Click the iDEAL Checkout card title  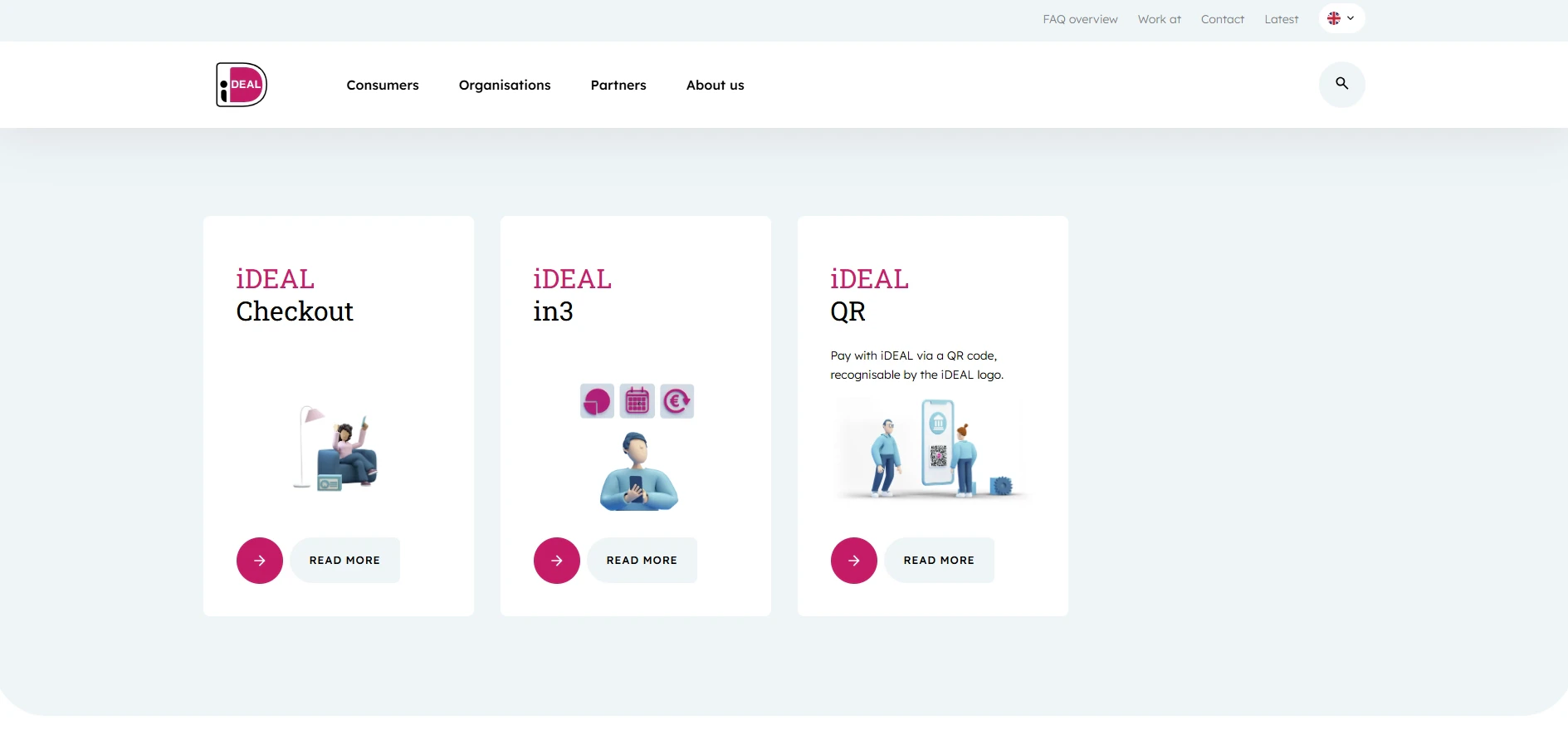[295, 295]
